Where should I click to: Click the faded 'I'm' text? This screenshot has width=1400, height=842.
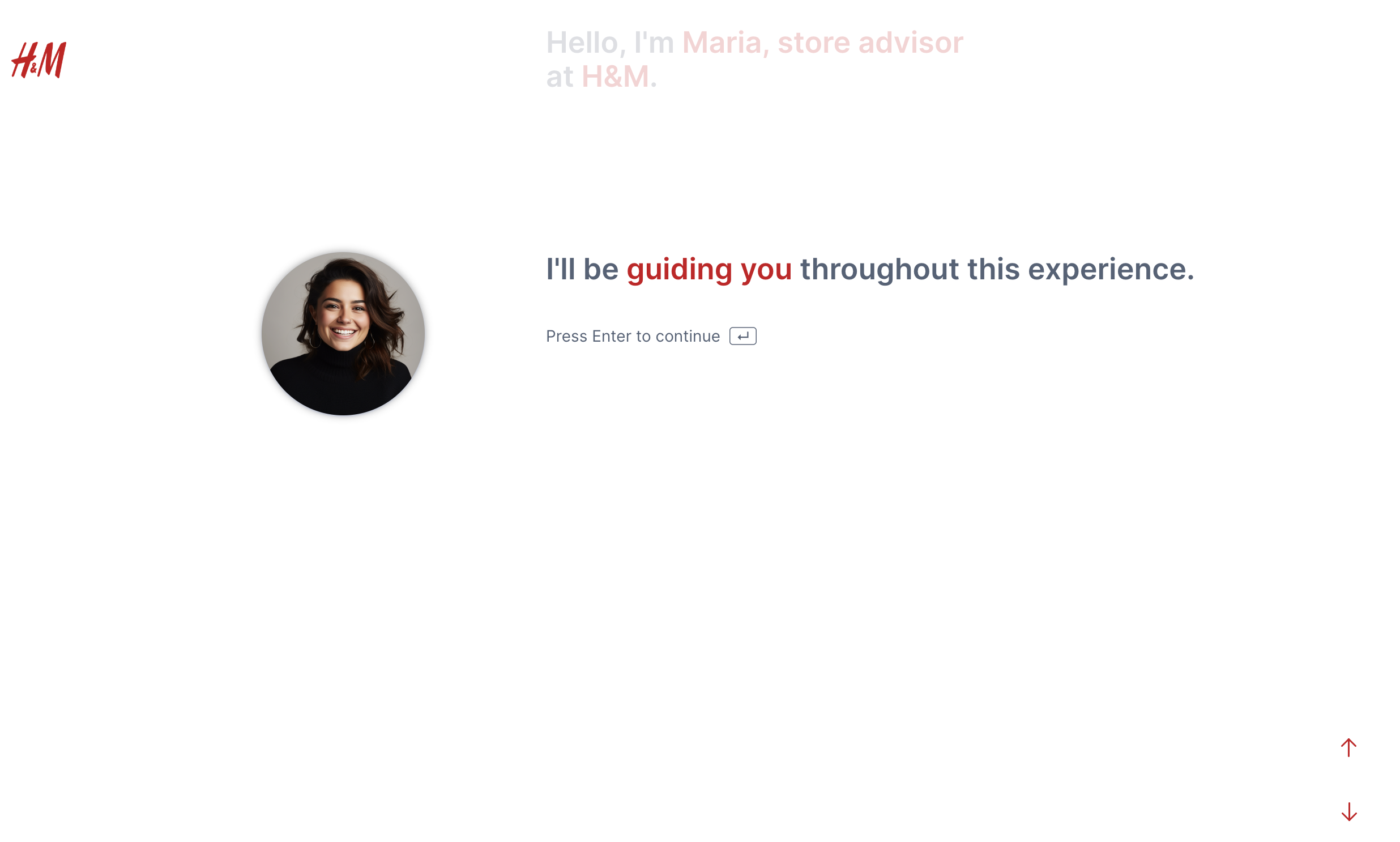tap(653, 42)
